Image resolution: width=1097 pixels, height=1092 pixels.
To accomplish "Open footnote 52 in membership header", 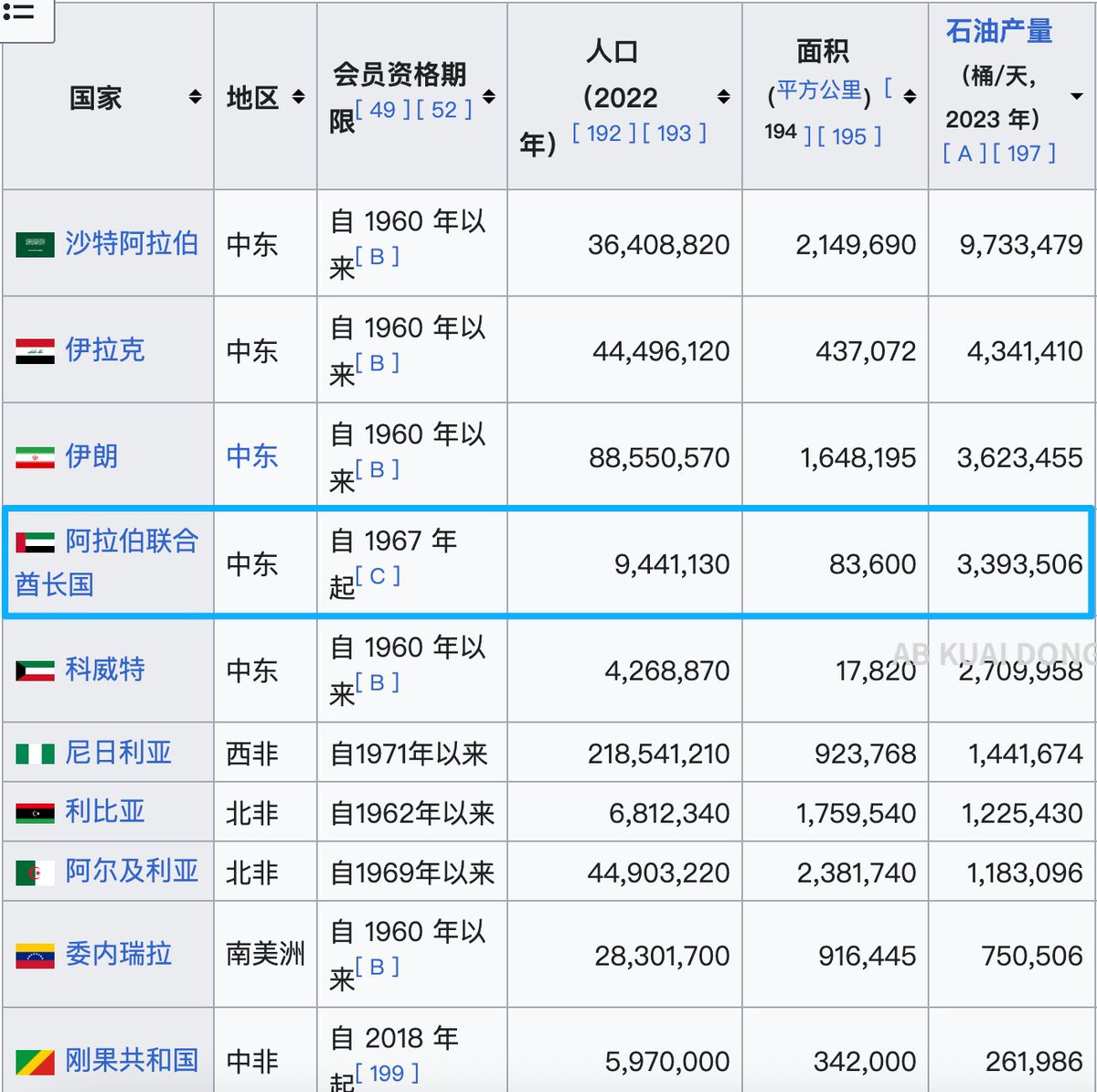I will tap(444, 110).
